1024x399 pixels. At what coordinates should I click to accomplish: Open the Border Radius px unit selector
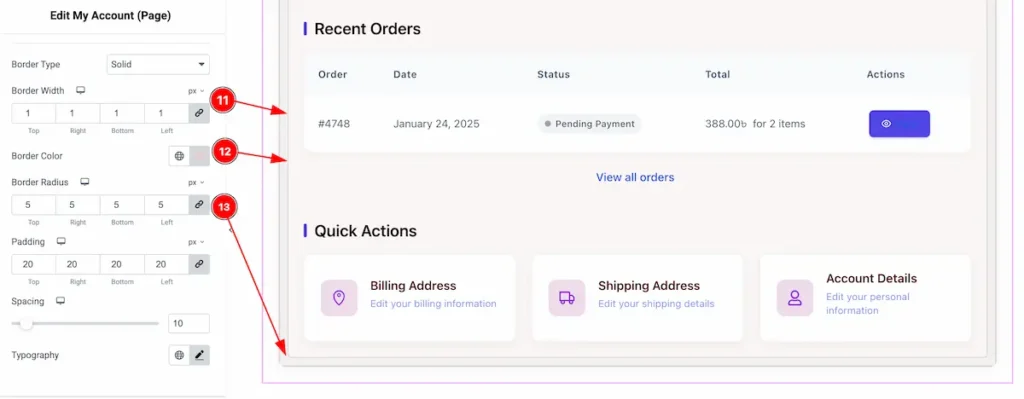196,183
